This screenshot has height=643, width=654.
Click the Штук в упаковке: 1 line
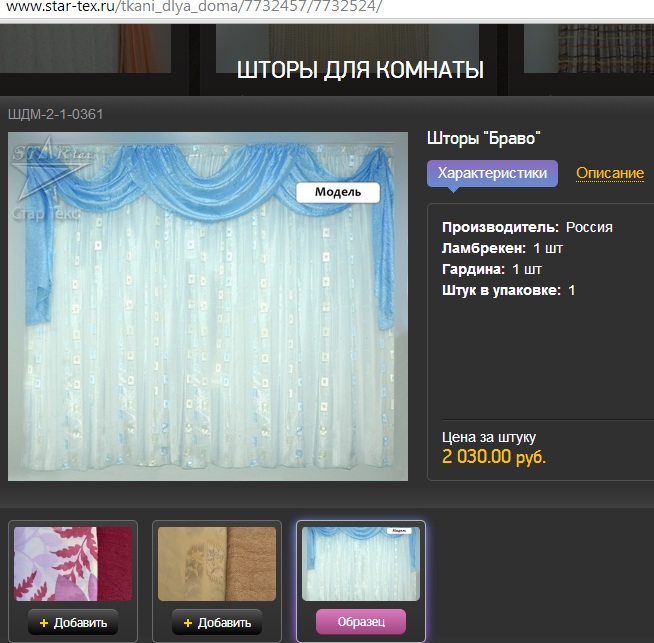click(x=508, y=290)
